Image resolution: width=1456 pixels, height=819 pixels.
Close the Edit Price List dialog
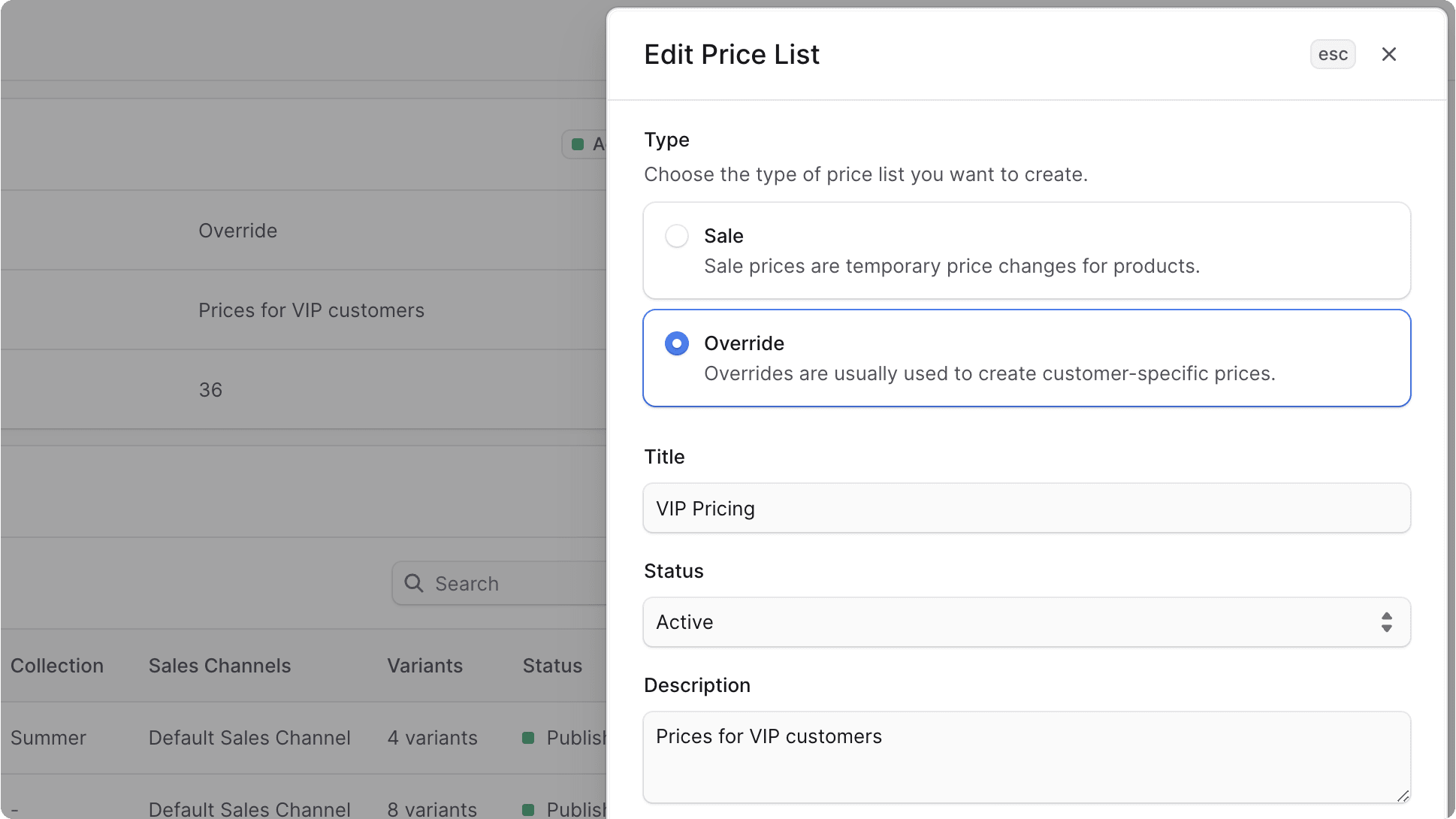(1388, 53)
